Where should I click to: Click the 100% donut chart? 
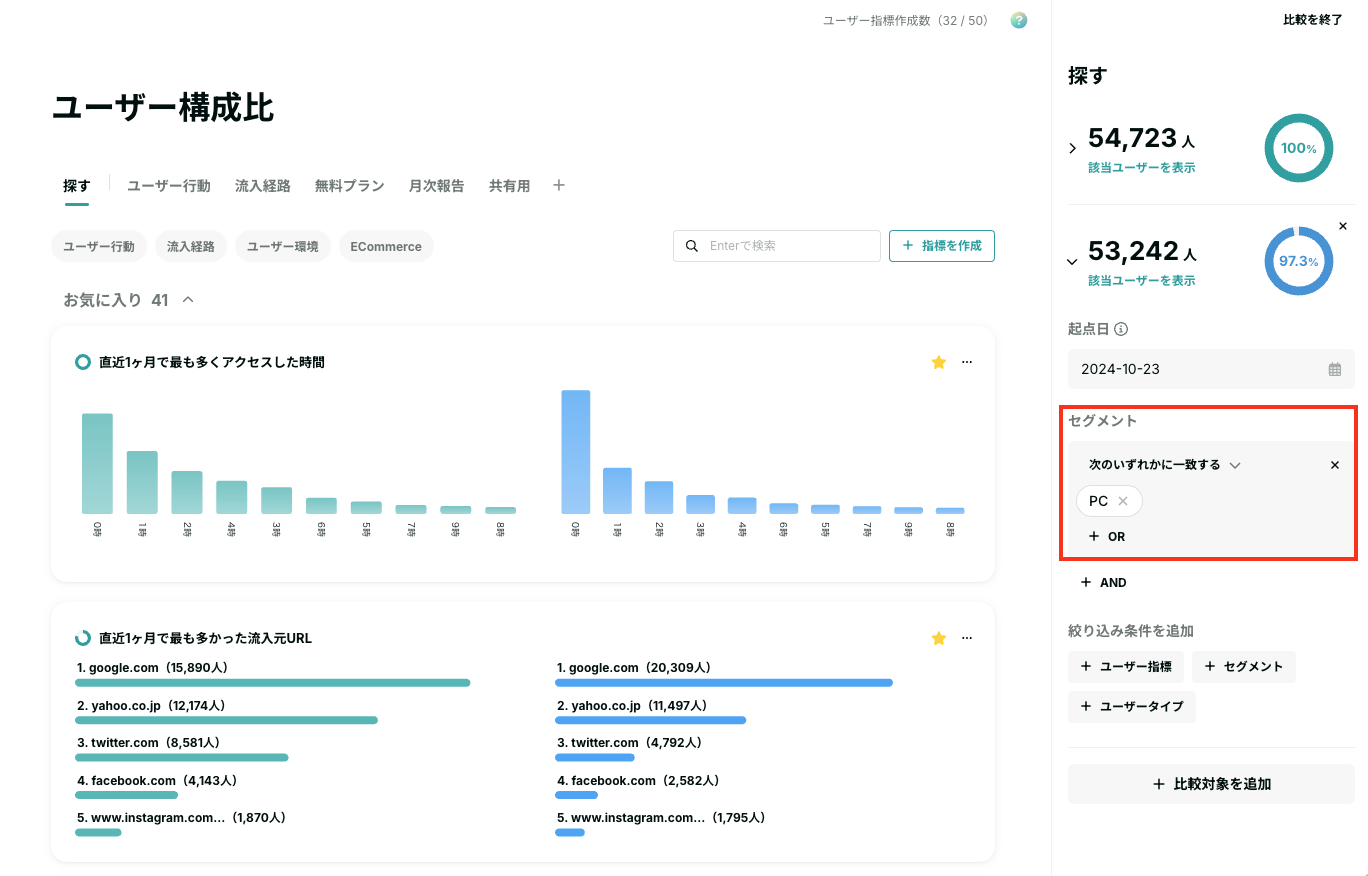point(1298,148)
